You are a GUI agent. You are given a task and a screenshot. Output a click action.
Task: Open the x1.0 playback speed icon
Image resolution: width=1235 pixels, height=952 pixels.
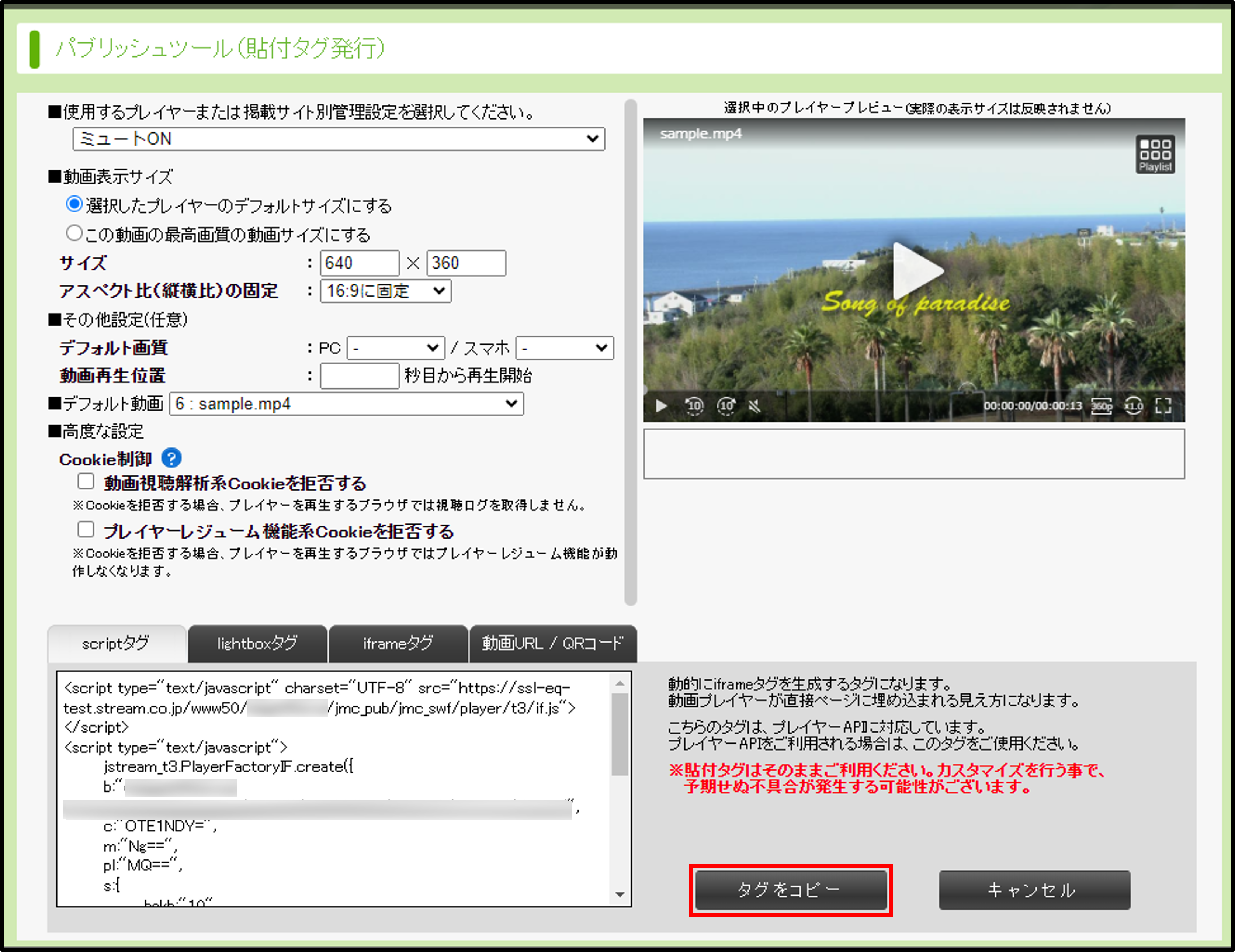(x=1133, y=406)
